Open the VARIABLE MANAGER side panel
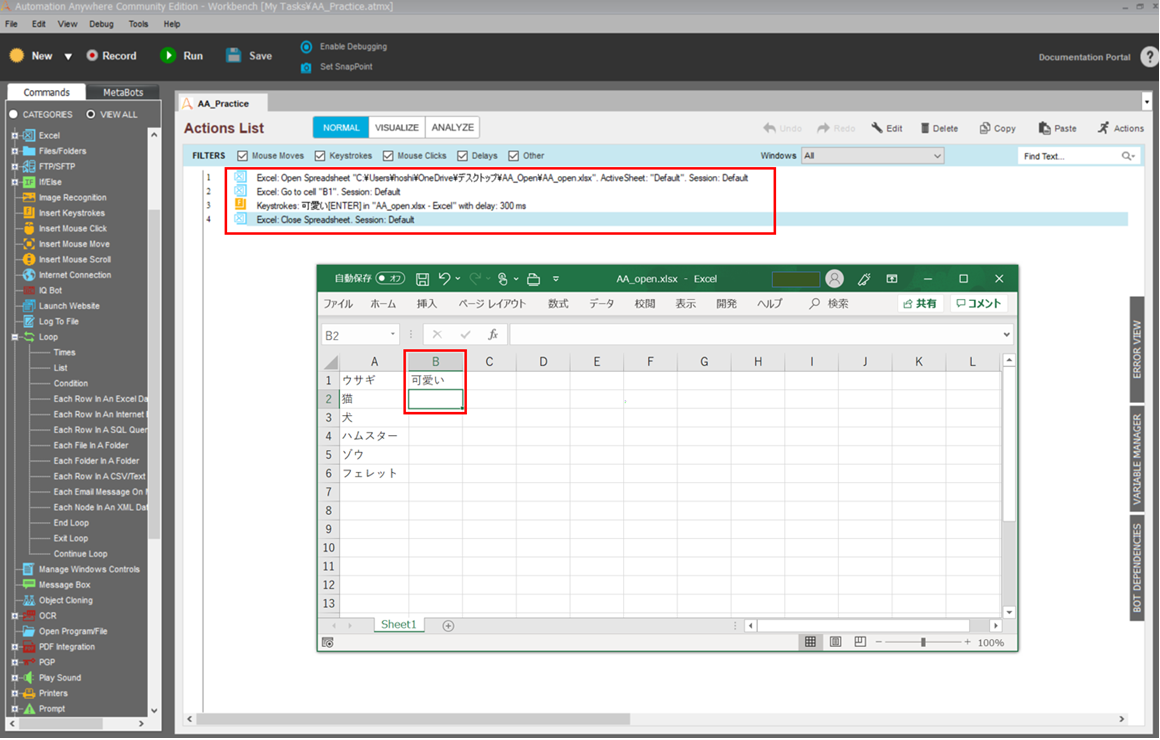 click(1137, 459)
